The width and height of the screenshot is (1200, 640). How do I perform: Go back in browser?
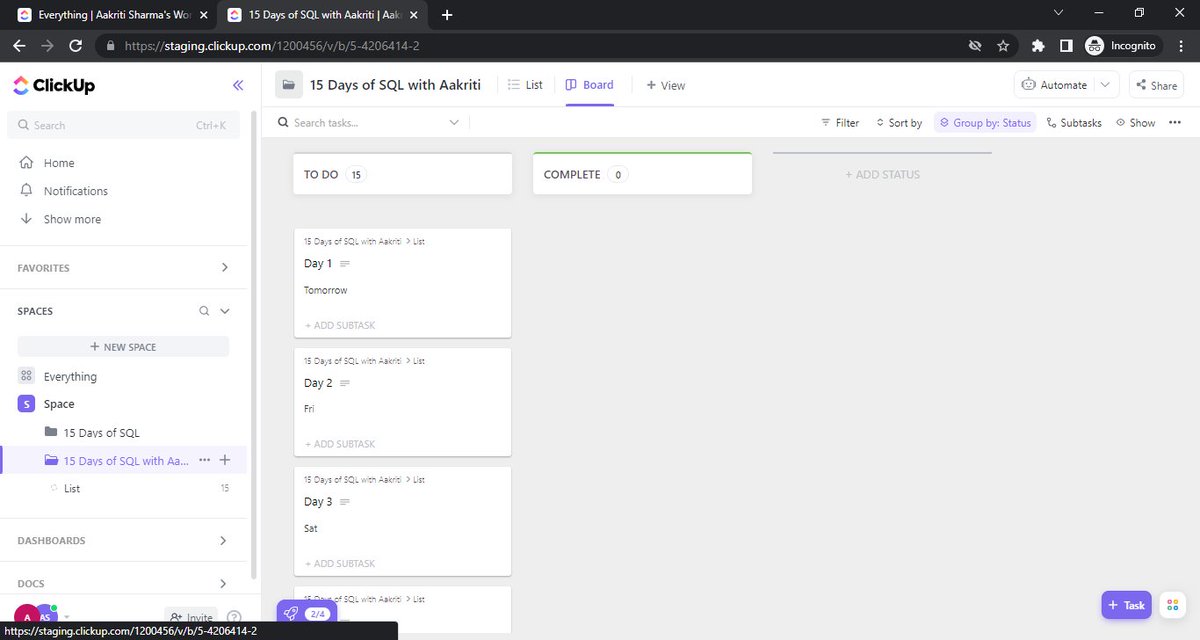(19, 45)
